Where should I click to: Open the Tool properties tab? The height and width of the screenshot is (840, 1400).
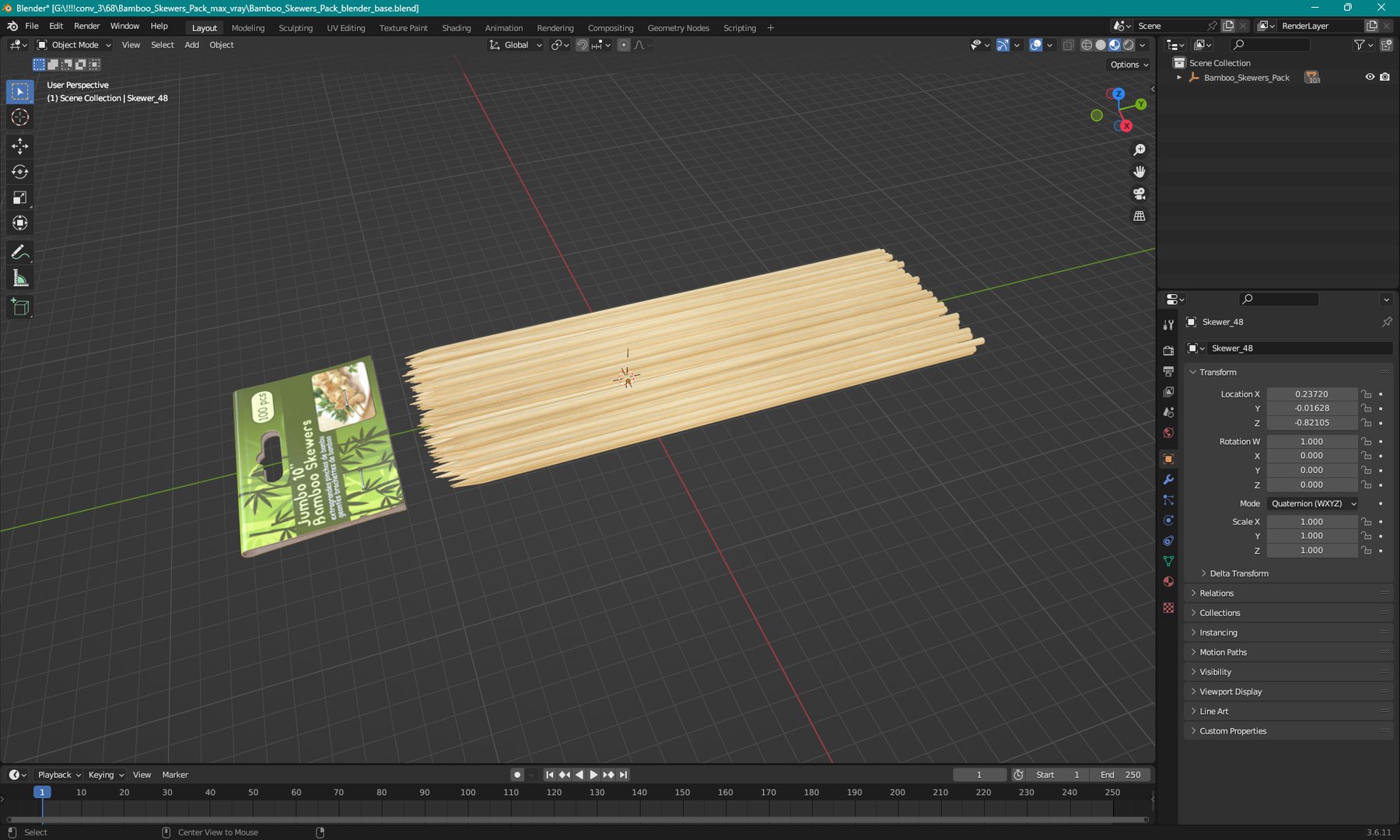pyautogui.click(x=1168, y=324)
